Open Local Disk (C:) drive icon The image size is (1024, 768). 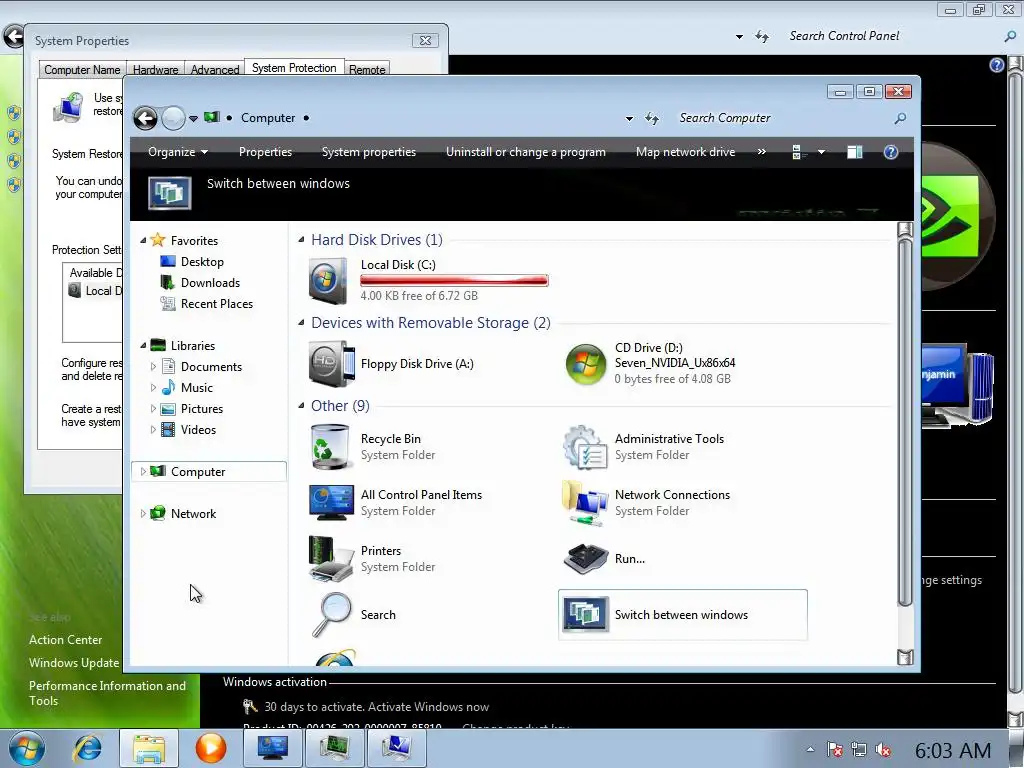point(328,281)
